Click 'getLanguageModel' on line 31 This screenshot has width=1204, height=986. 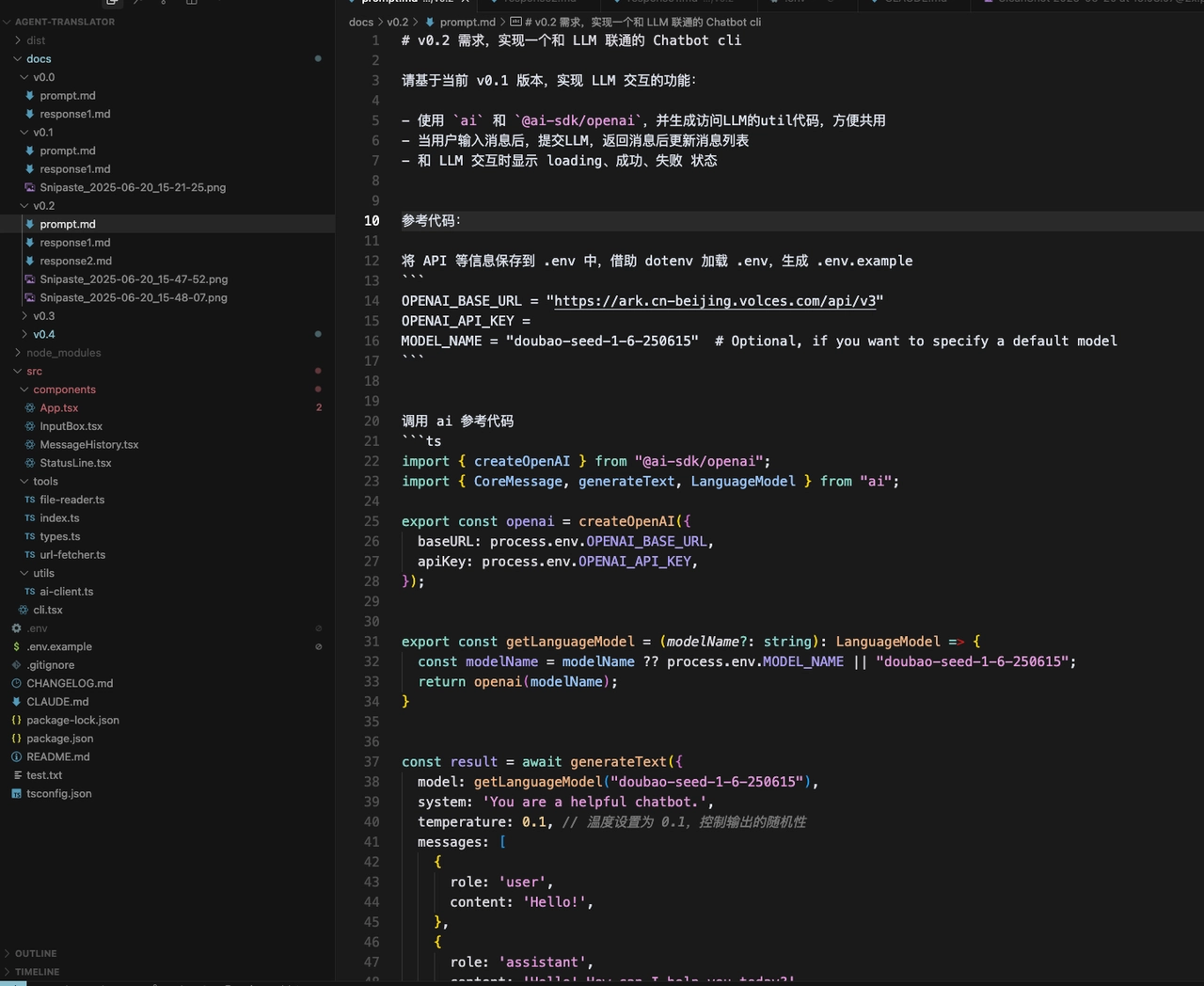pos(570,642)
